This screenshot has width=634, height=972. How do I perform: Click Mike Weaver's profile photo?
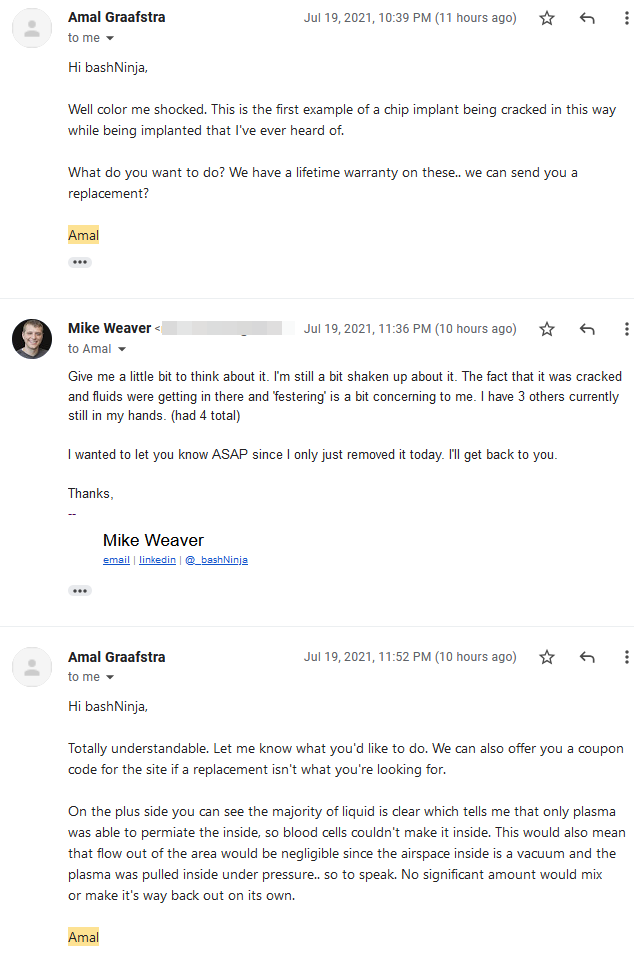(x=32, y=338)
